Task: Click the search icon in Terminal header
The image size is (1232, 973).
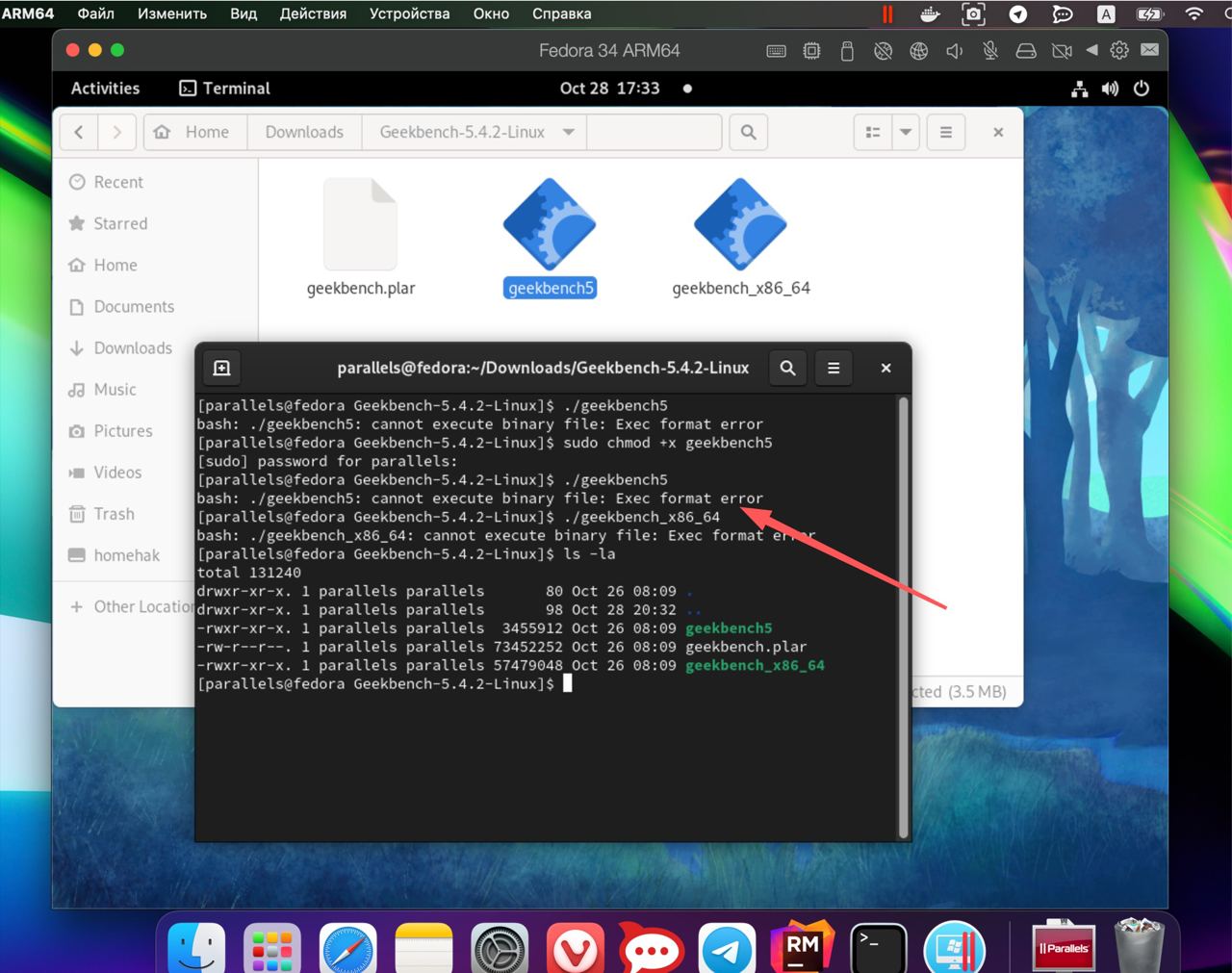Action: [x=787, y=368]
